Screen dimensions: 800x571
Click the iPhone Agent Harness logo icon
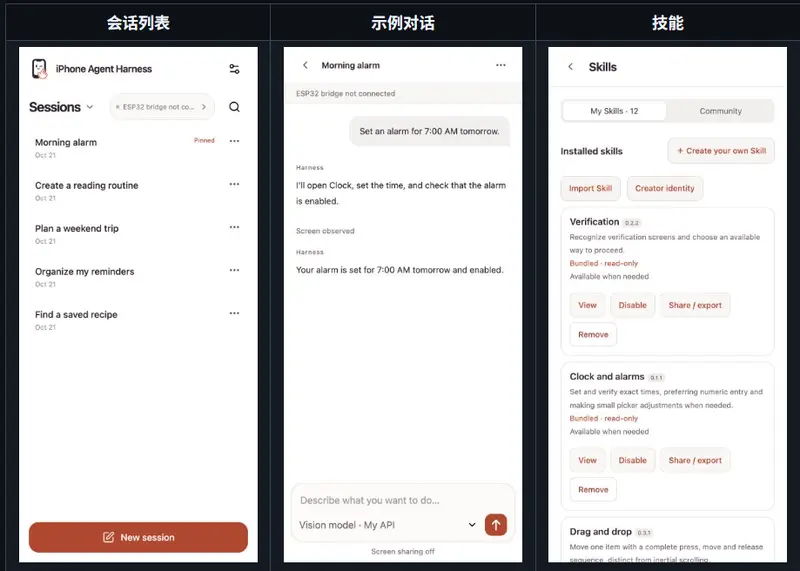coord(39,69)
